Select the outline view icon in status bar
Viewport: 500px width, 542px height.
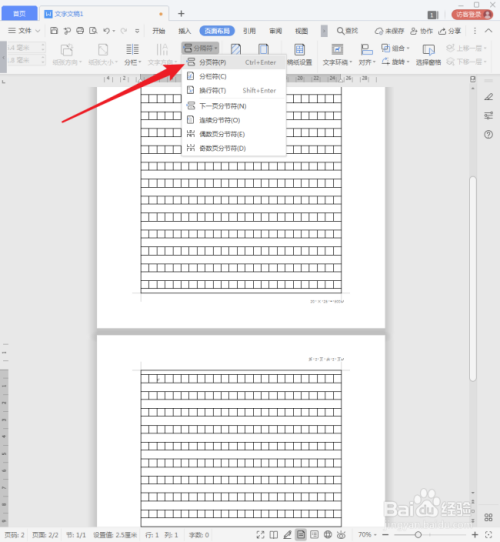coord(314,535)
